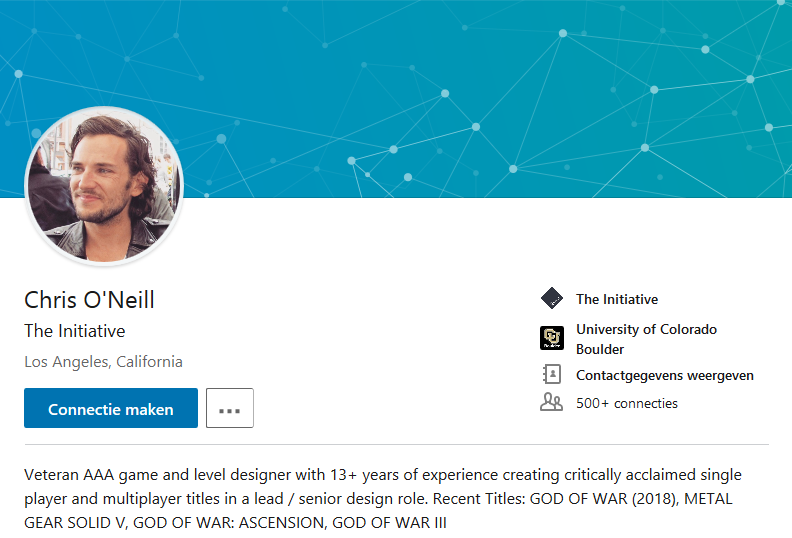Open The Initiative company link beside logo
This screenshot has height=538, width=792.
pyautogui.click(x=617, y=299)
